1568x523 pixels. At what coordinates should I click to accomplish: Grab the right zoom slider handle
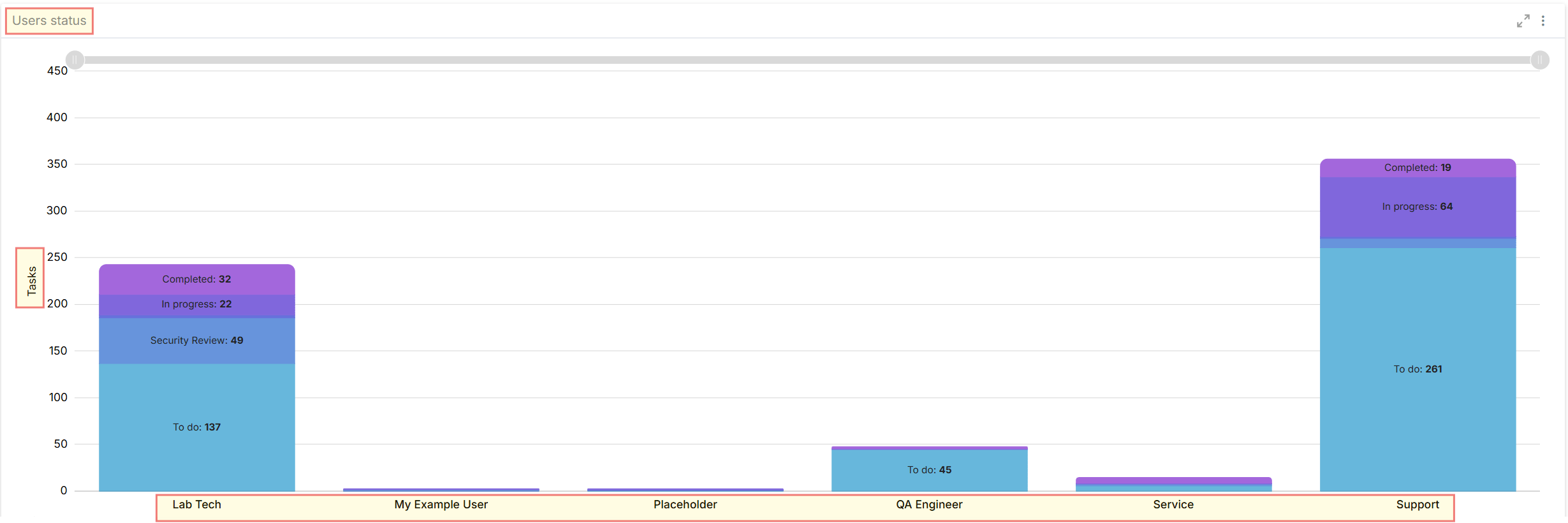point(1540,60)
